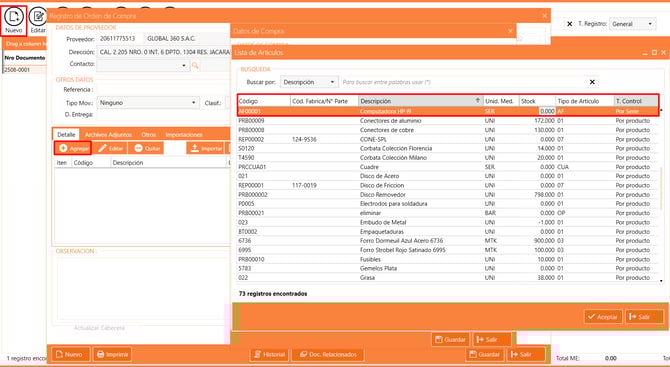Select the Corbata Colección Florencia row
Screen dimensions: 670x367
(447, 148)
